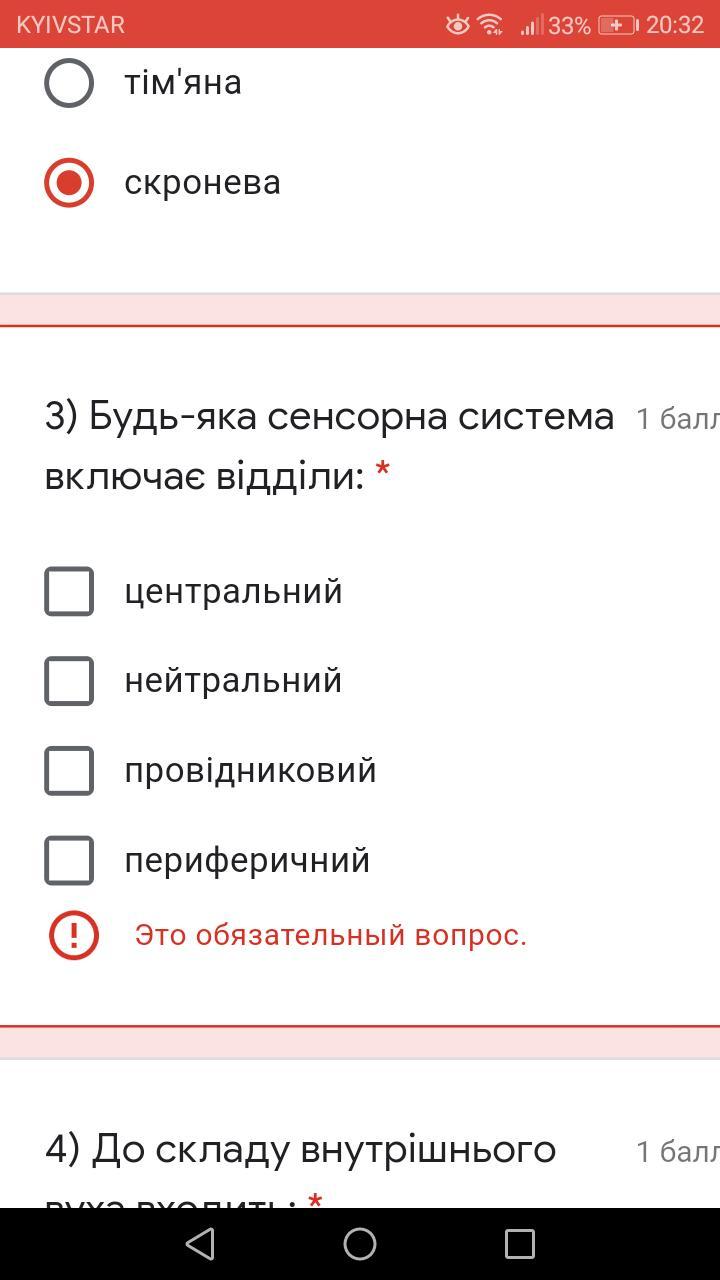This screenshot has width=720, height=1280.
Task: Tap the Android back navigation icon
Action: 200,1244
